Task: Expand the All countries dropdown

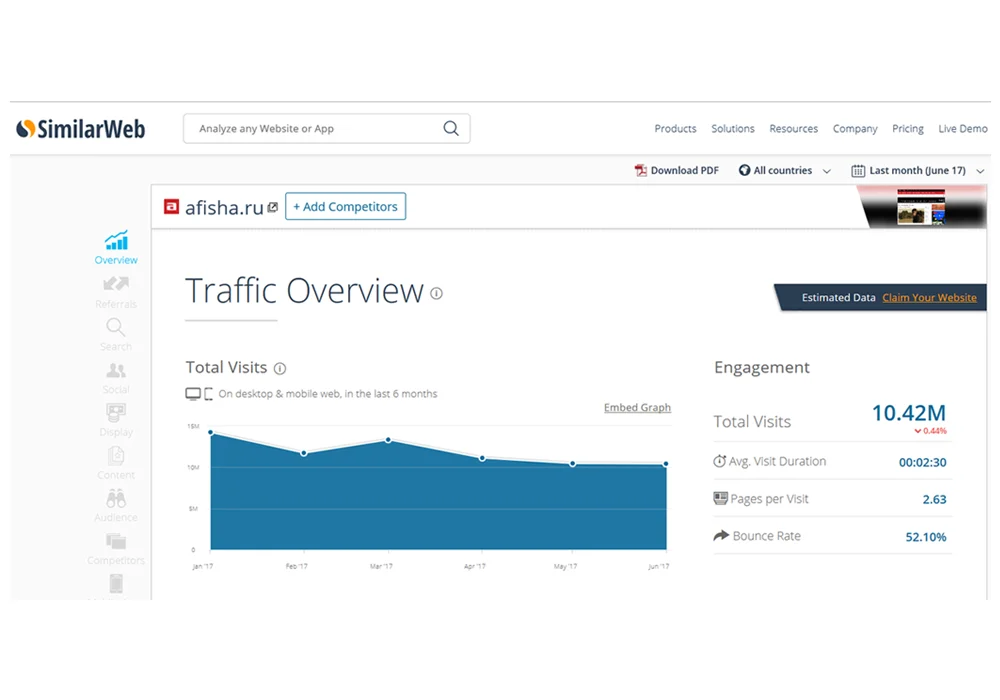Action: [785, 171]
